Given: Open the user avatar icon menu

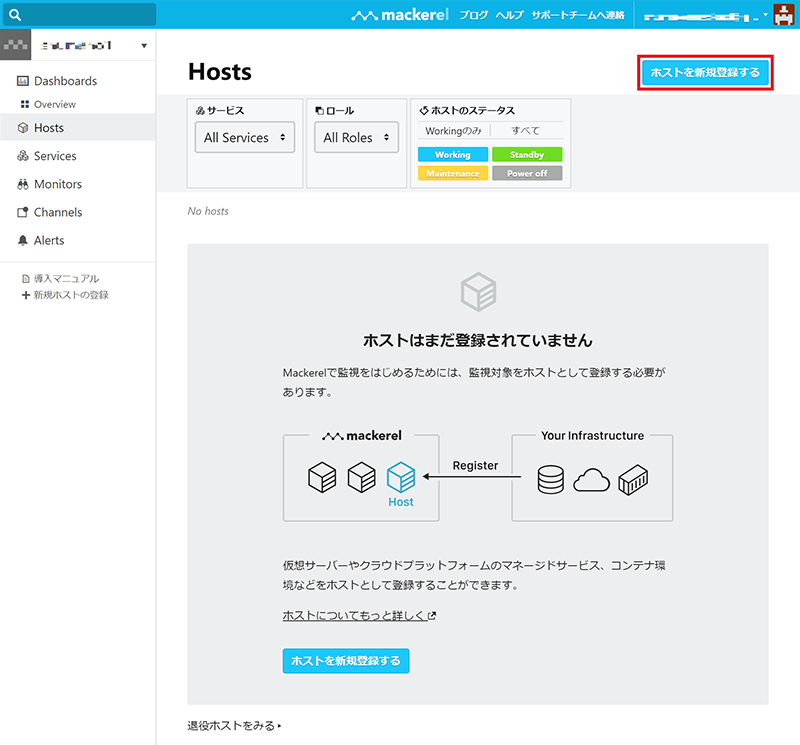Looking at the screenshot, I should 783,15.
